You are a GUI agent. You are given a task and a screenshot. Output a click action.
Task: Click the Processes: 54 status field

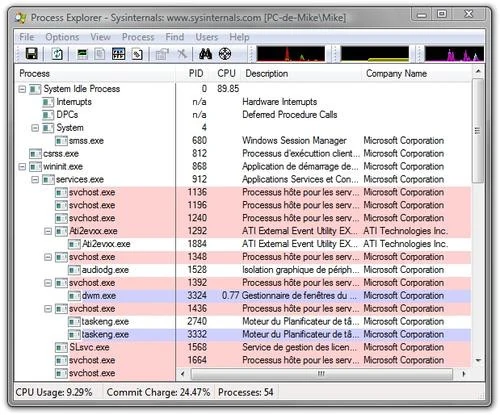tap(246, 392)
